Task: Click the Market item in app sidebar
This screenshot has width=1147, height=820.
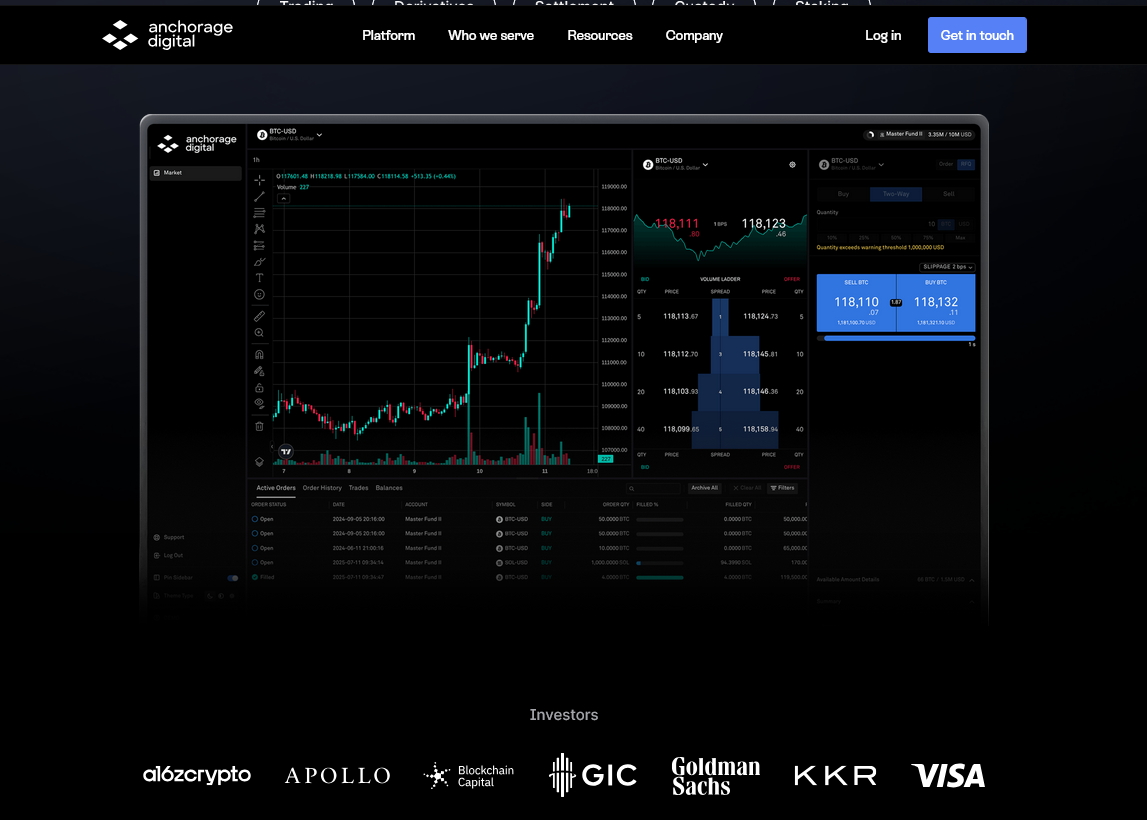Action: coord(195,173)
